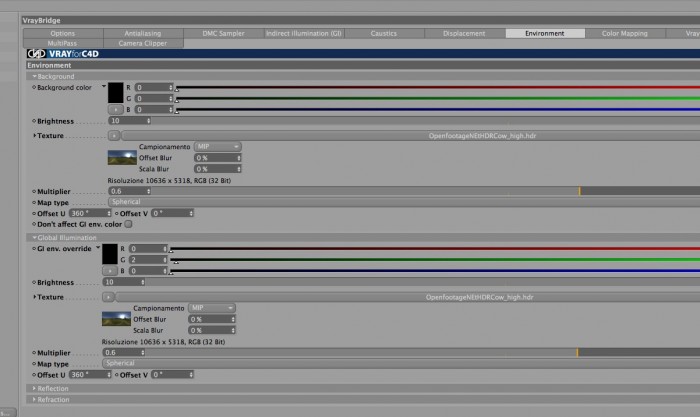The image size is (700, 417).
Task: Click the Global Illumination Multiplier slider bar
Action: pos(423,353)
